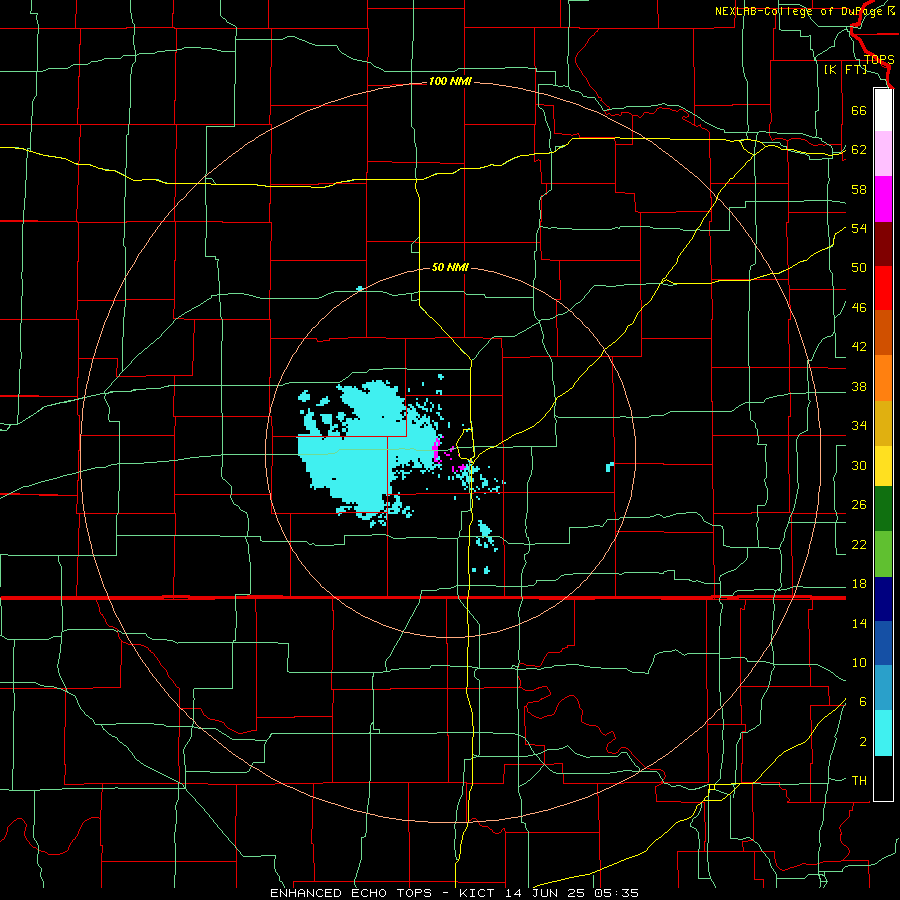Click the 14 JUN 25 date stamp

tap(544, 893)
